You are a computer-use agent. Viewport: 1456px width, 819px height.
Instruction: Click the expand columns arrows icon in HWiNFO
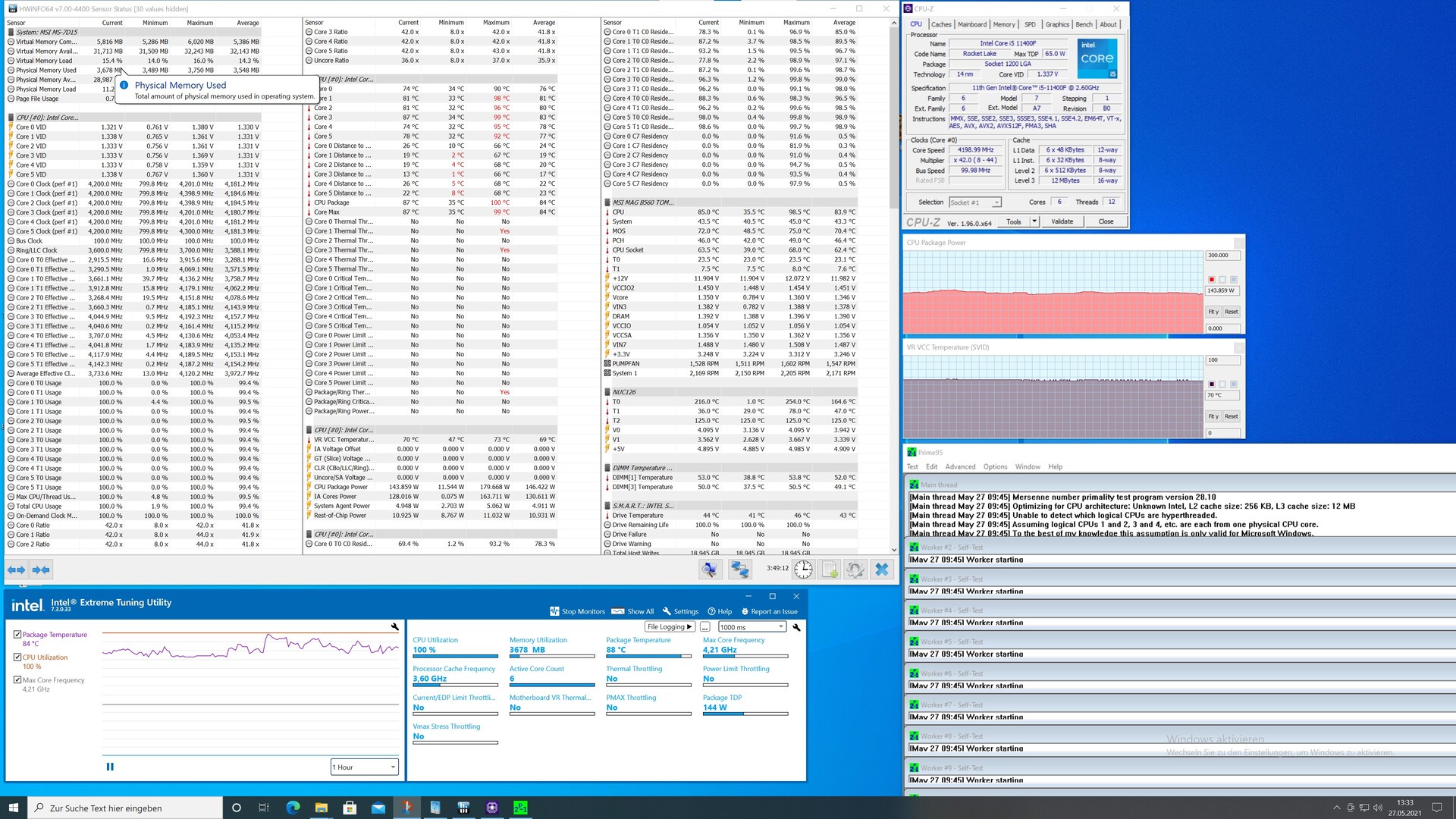17,570
